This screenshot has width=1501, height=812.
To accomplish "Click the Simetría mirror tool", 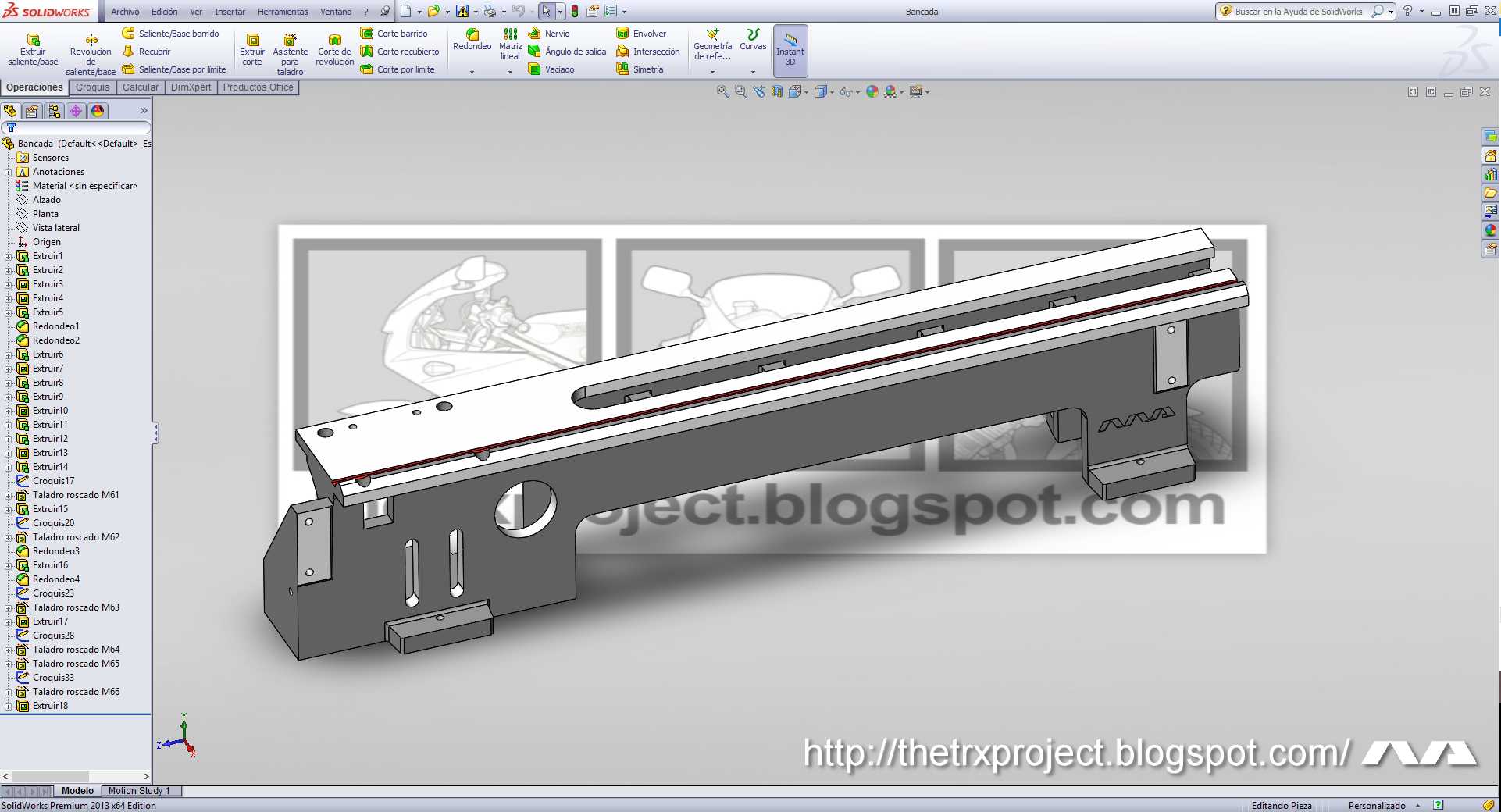I will pos(640,69).
